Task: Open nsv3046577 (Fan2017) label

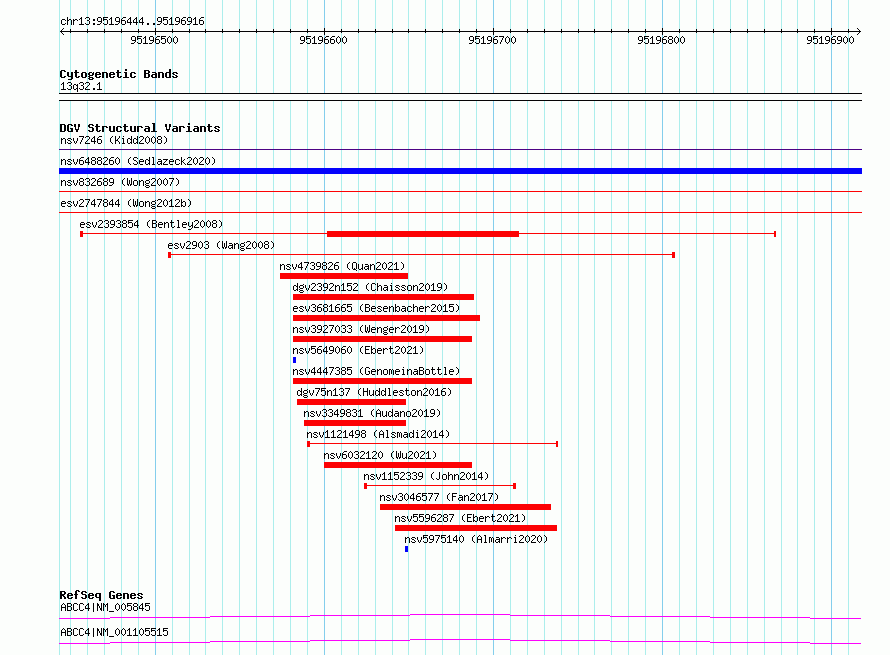Action: [439, 497]
